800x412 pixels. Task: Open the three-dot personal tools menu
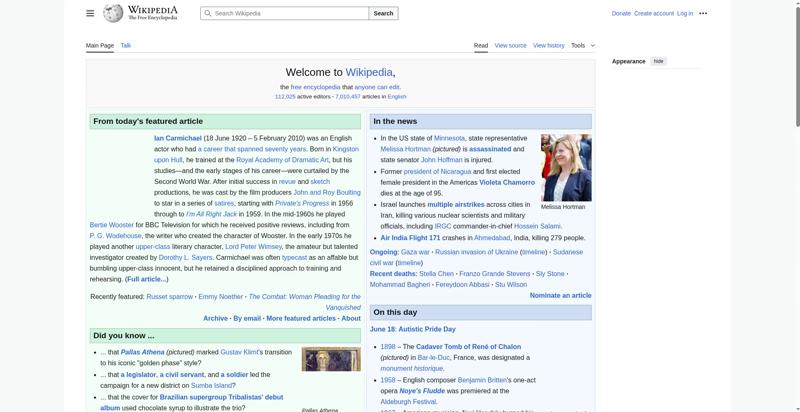[703, 13]
